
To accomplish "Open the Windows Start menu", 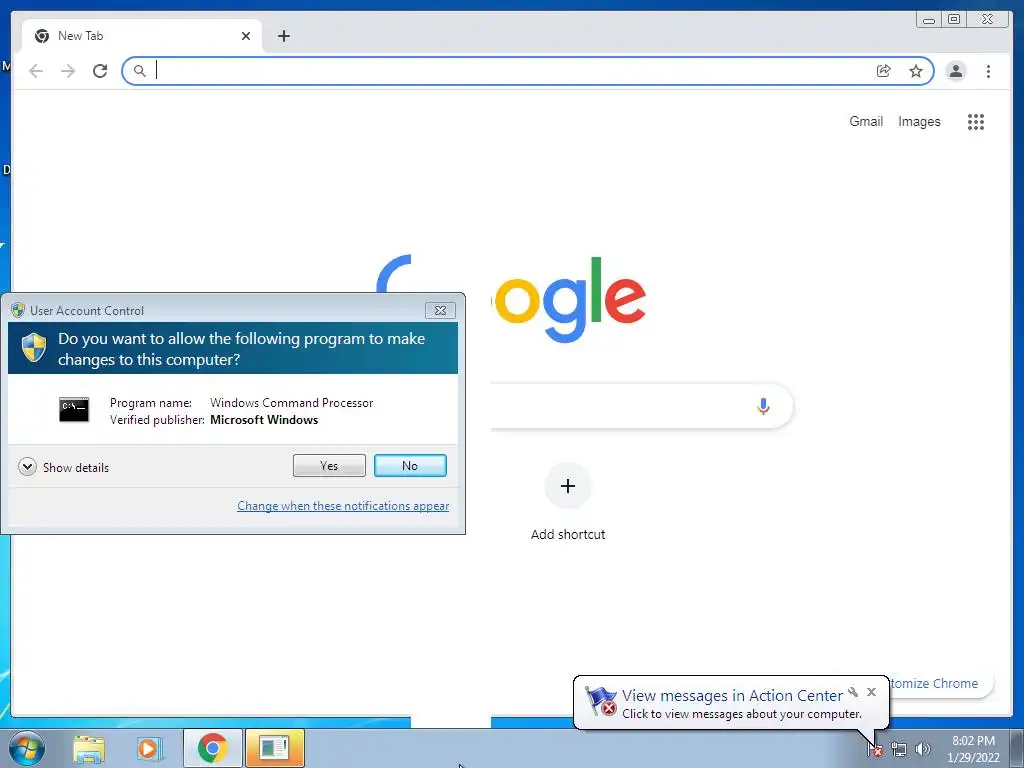I will [x=27, y=748].
